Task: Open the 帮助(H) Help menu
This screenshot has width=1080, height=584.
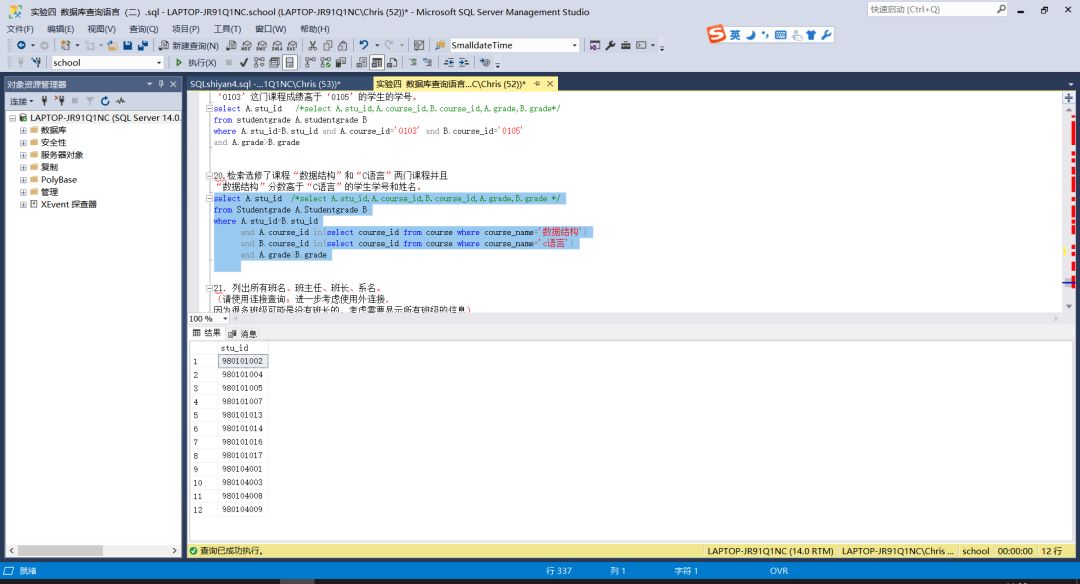Action: click(315, 29)
